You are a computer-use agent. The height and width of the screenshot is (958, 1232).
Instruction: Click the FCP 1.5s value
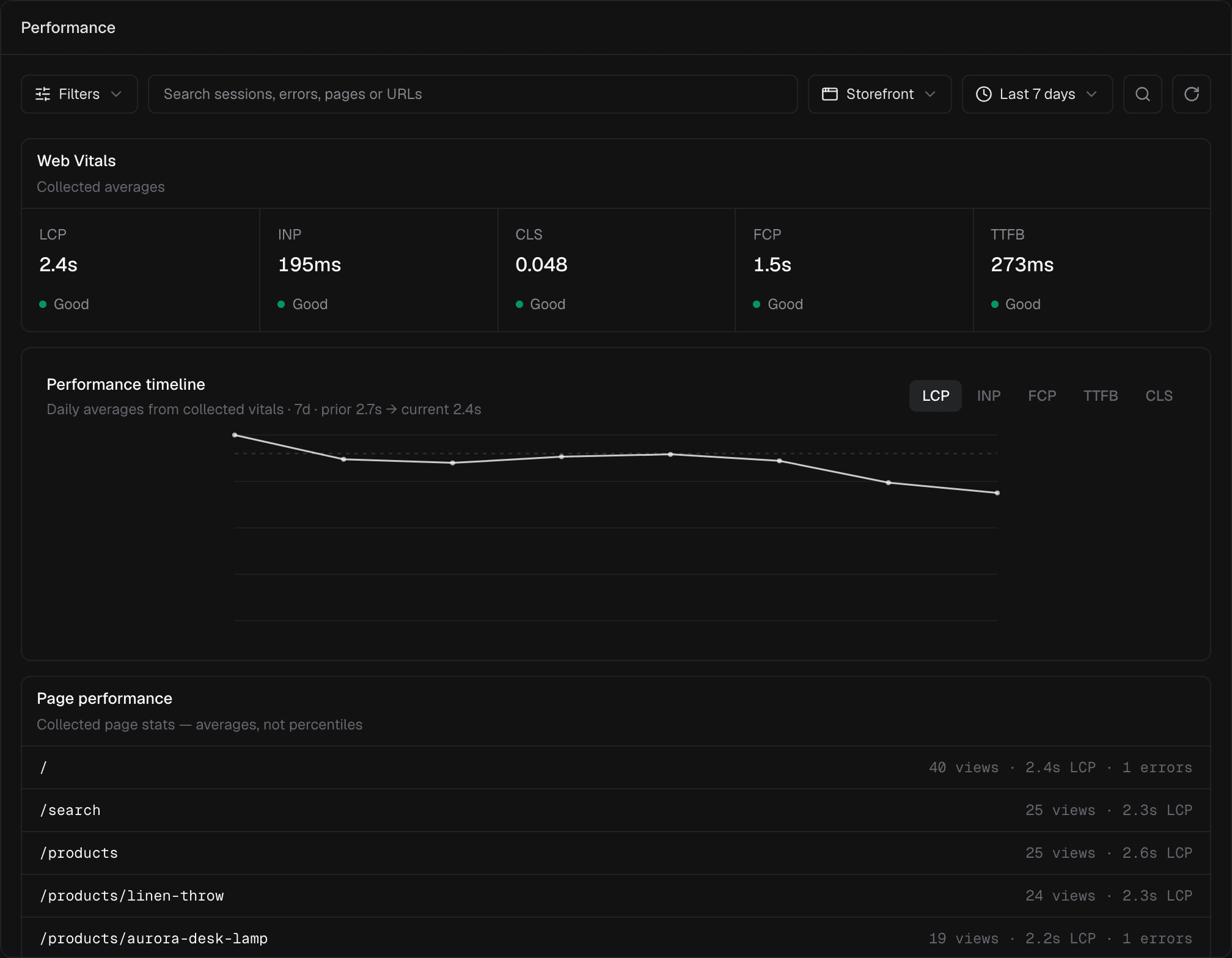pos(772,265)
